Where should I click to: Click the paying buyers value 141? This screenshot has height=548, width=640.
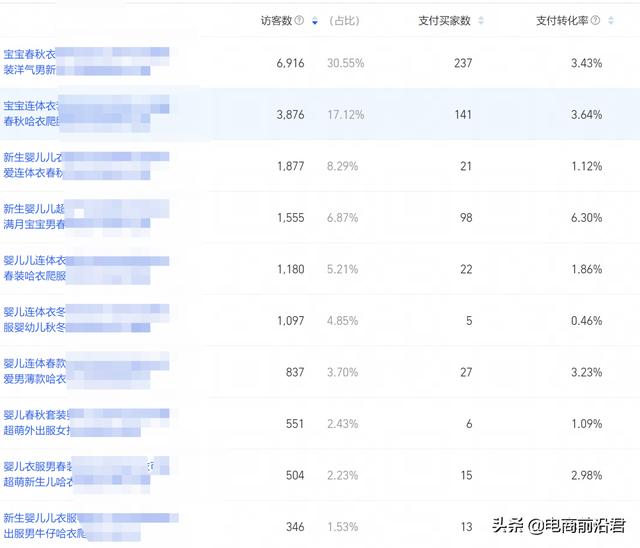463,114
